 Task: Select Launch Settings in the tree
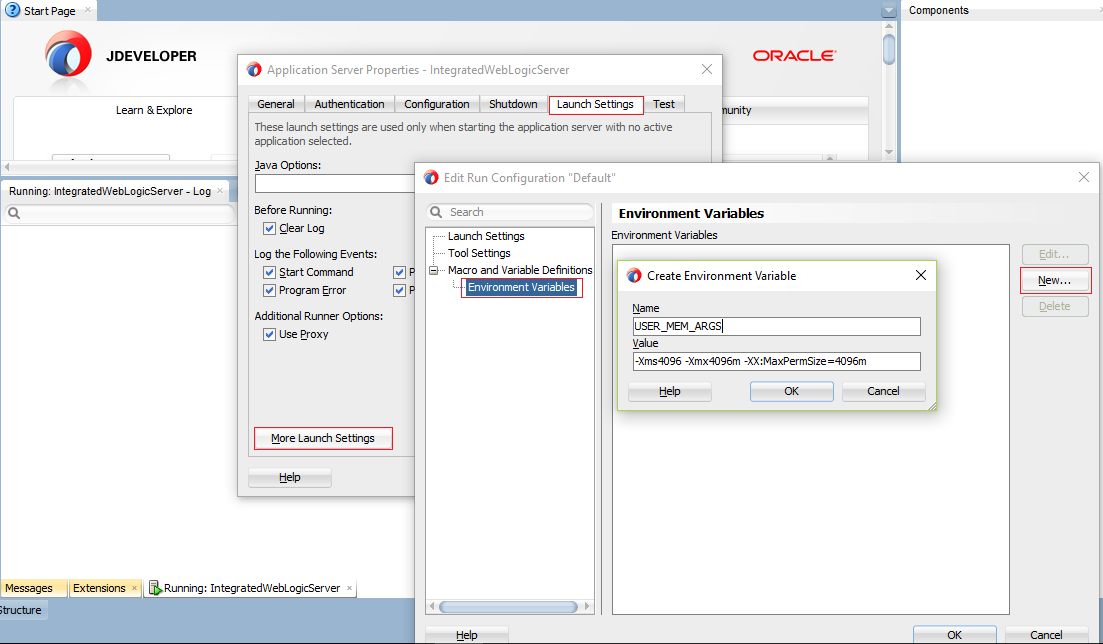tap(486, 236)
